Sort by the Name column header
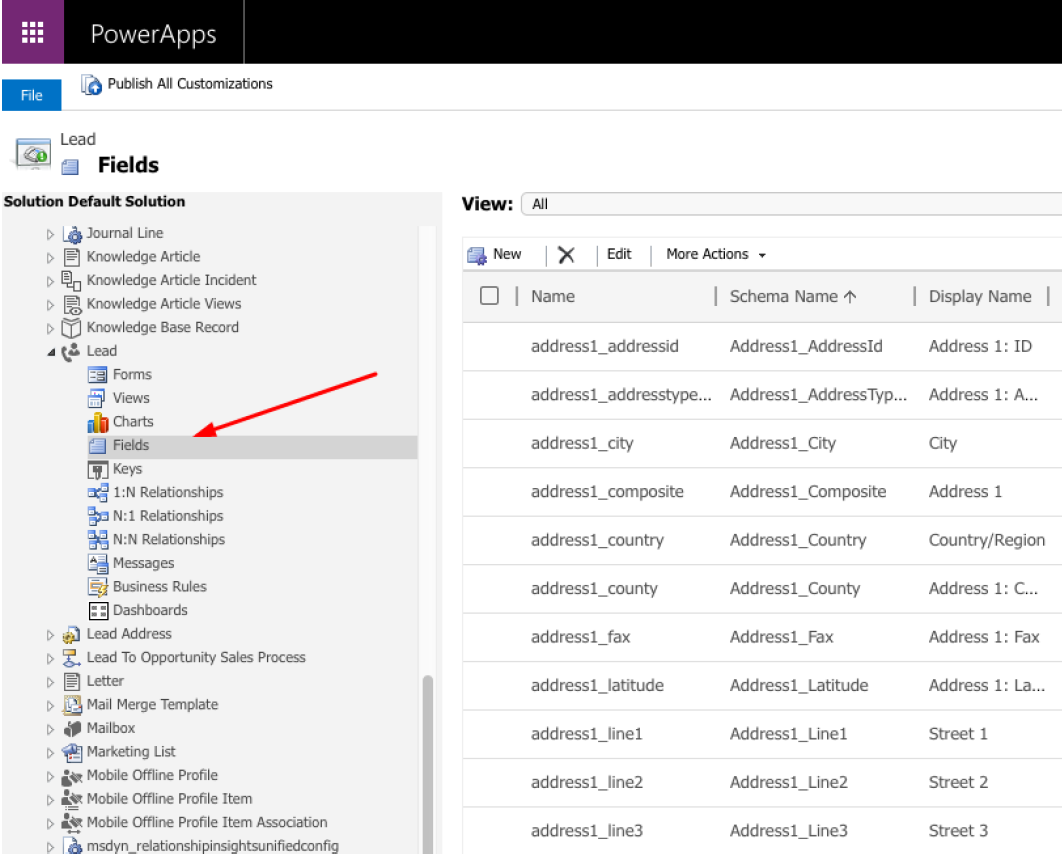The height and width of the screenshot is (867, 1063). 553,296
